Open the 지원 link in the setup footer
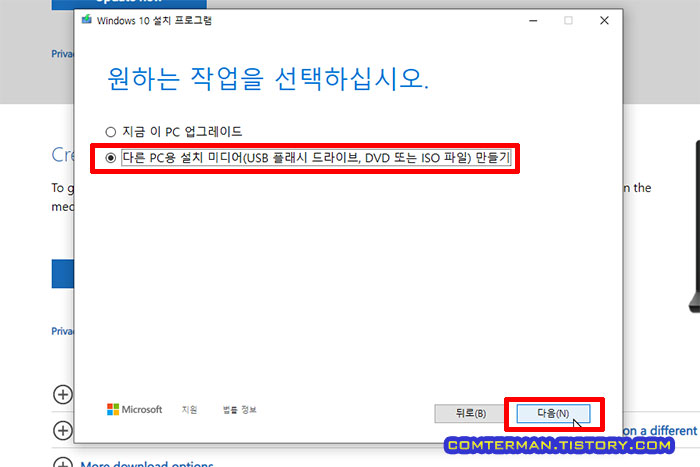The height and width of the screenshot is (467, 700). [x=189, y=409]
